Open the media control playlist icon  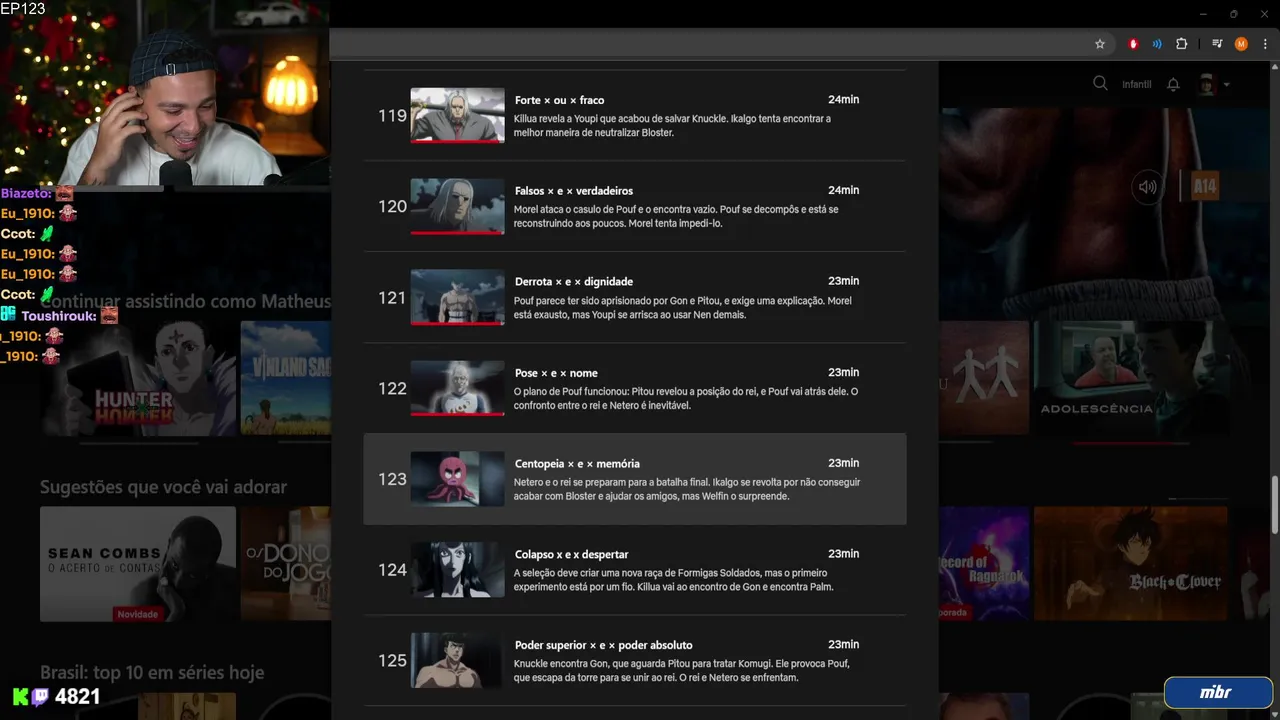[x=1217, y=44]
